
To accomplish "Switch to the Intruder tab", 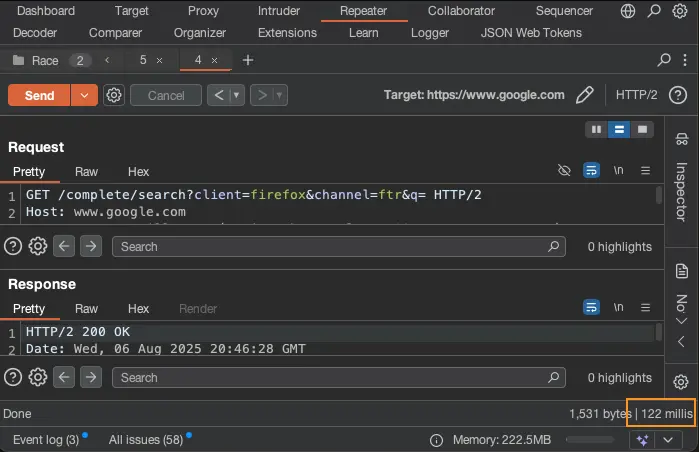I will [278, 11].
